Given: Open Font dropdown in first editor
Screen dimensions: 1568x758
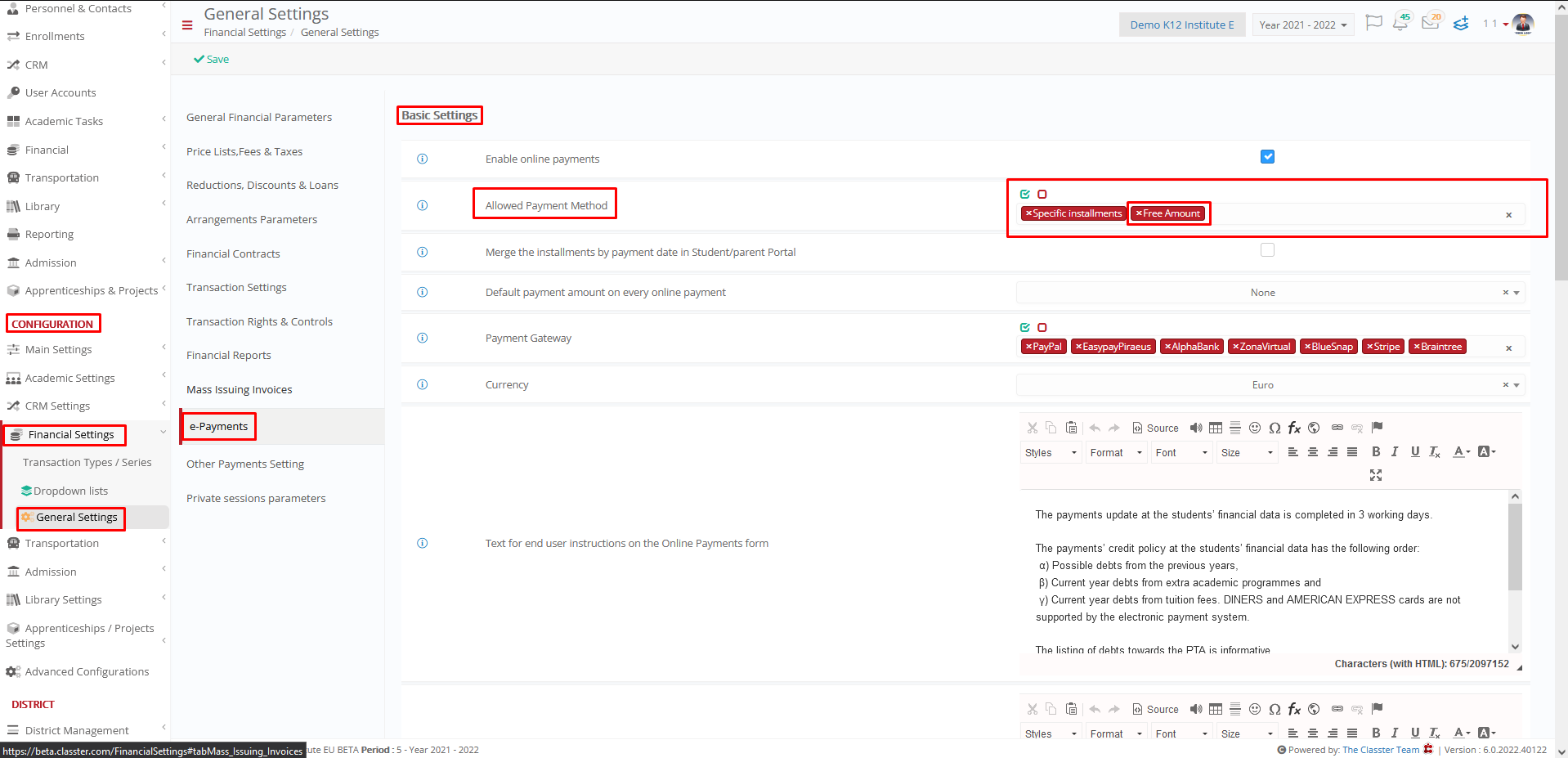Looking at the screenshot, I should tap(1182, 452).
